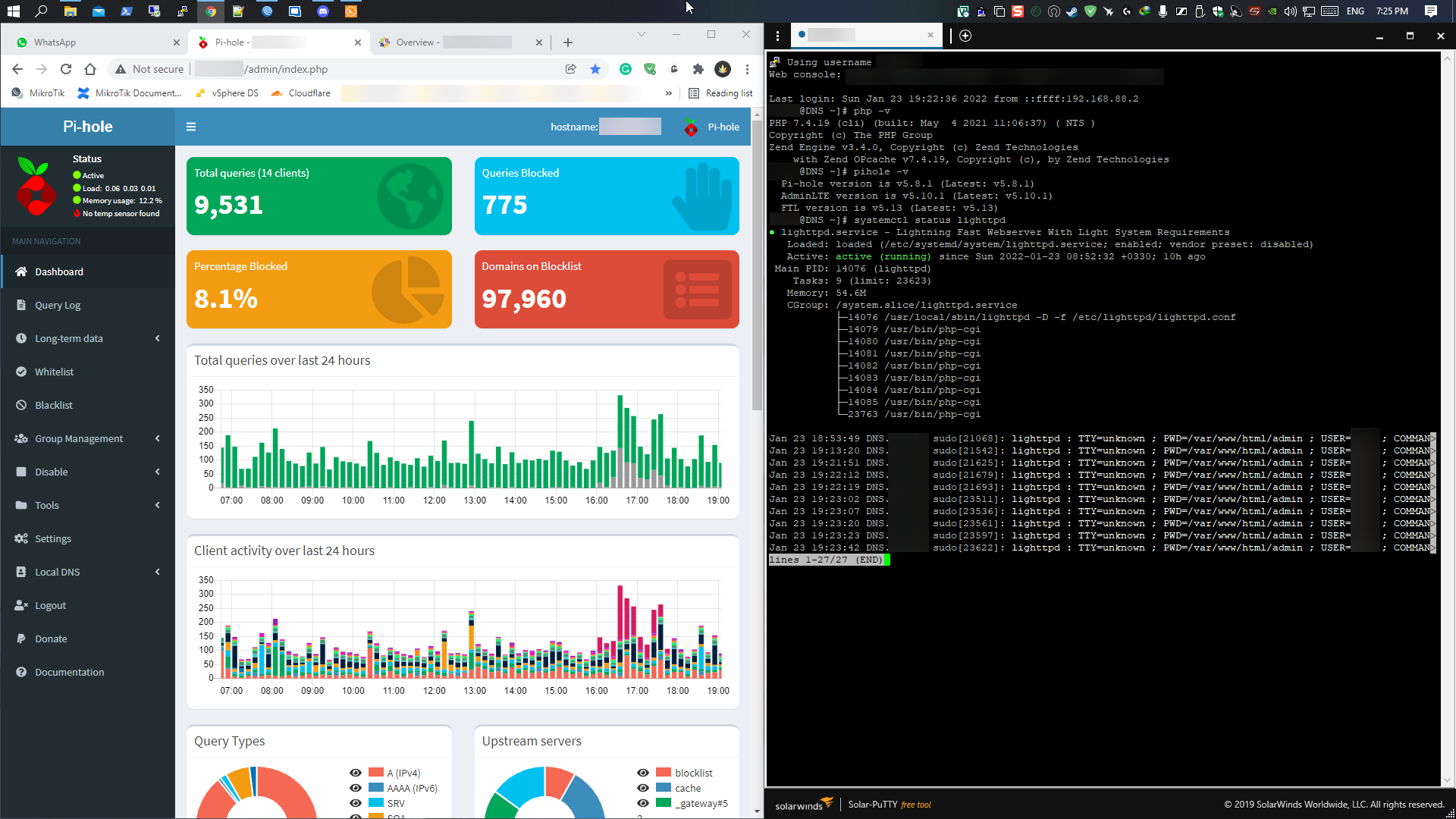Open Chrome's home page button
The image size is (1456, 819).
(x=90, y=69)
